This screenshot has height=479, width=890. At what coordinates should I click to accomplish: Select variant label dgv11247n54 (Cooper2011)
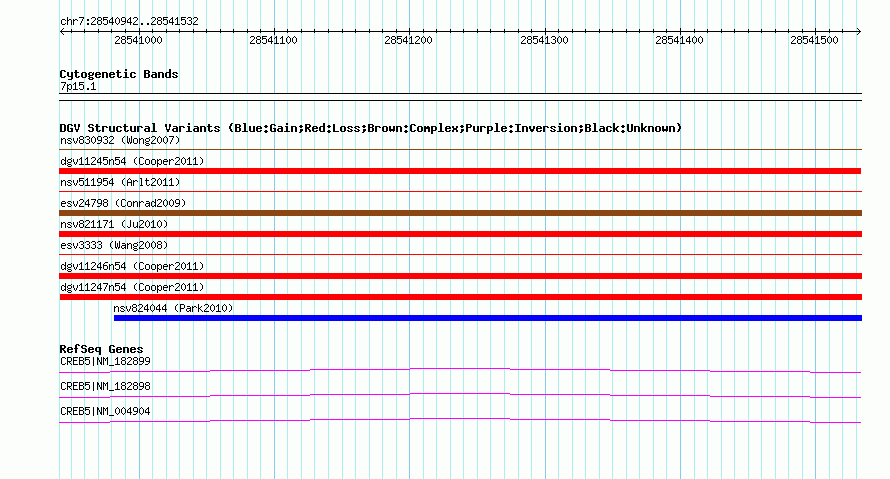tap(132, 287)
